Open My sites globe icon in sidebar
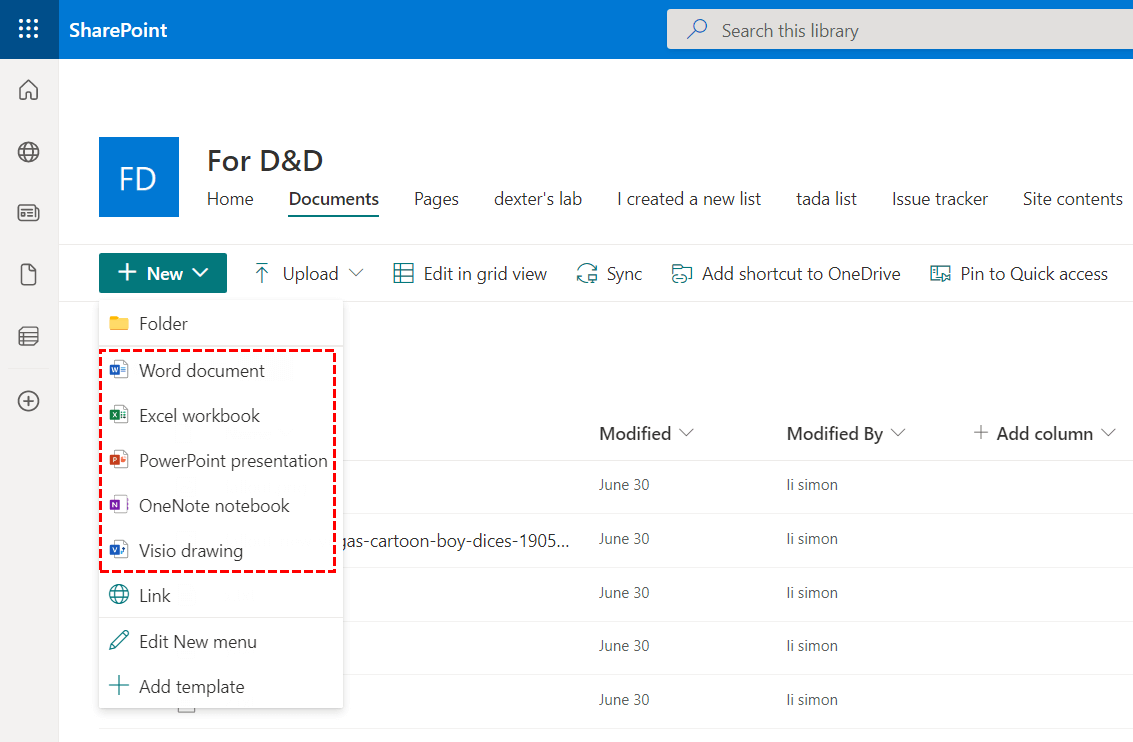Image resolution: width=1133 pixels, height=742 pixels. point(29,152)
